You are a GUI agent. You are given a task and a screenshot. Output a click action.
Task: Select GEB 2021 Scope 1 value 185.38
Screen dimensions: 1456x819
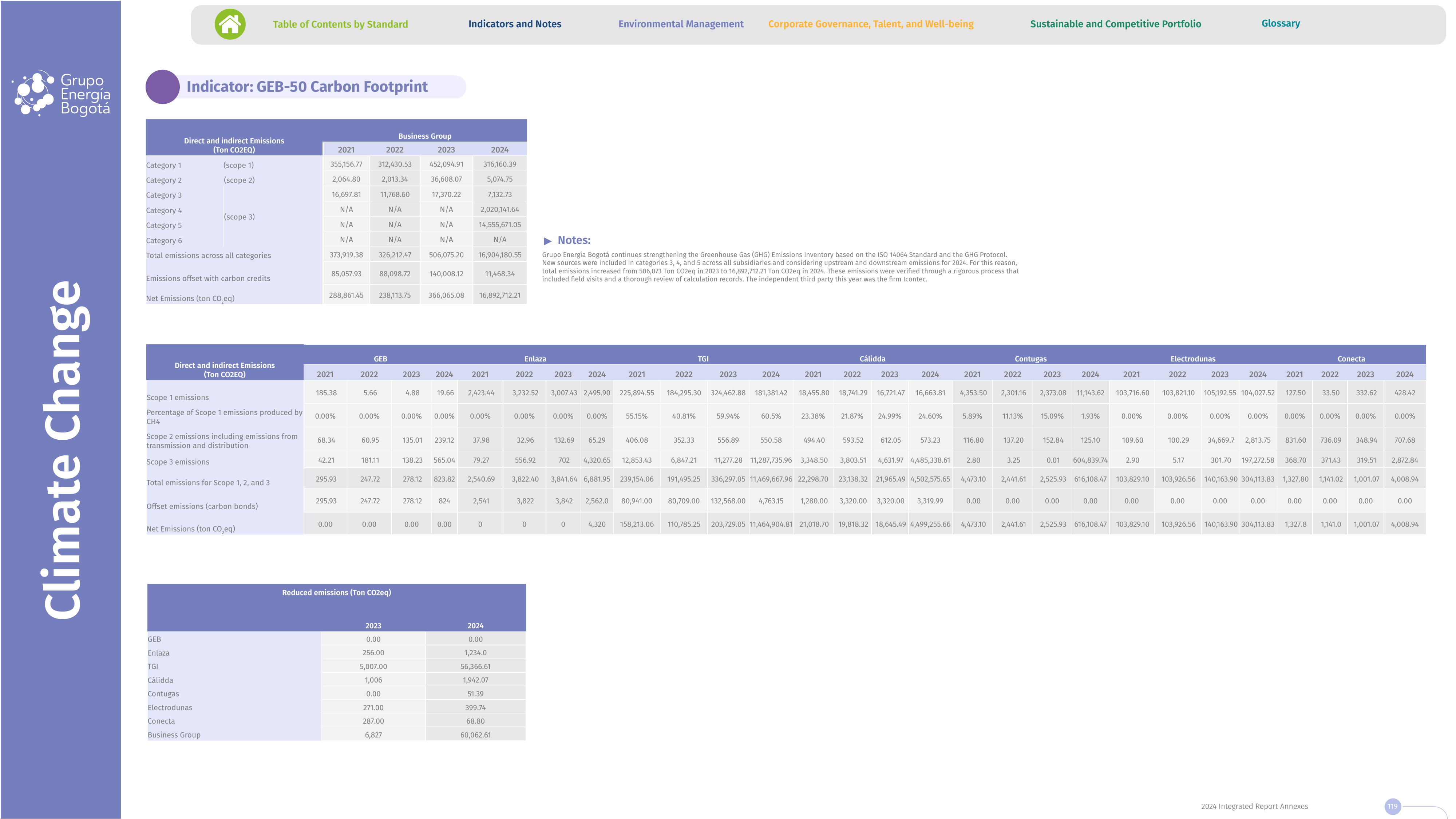click(x=325, y=393)
